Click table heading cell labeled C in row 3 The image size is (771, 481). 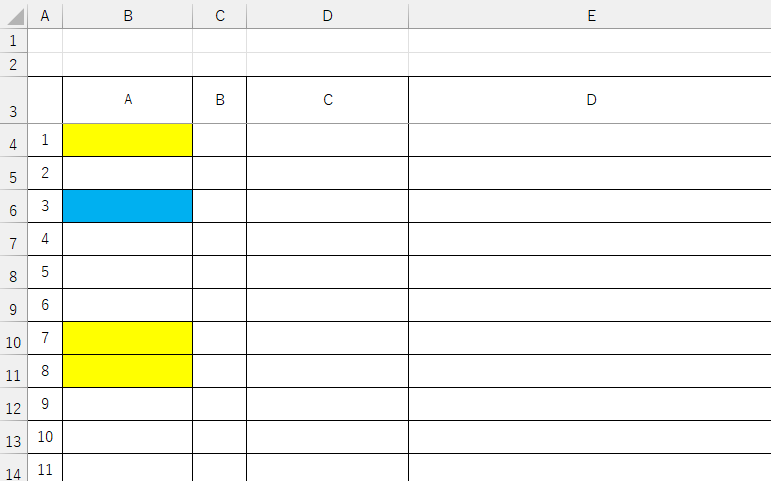click(328, 100)
